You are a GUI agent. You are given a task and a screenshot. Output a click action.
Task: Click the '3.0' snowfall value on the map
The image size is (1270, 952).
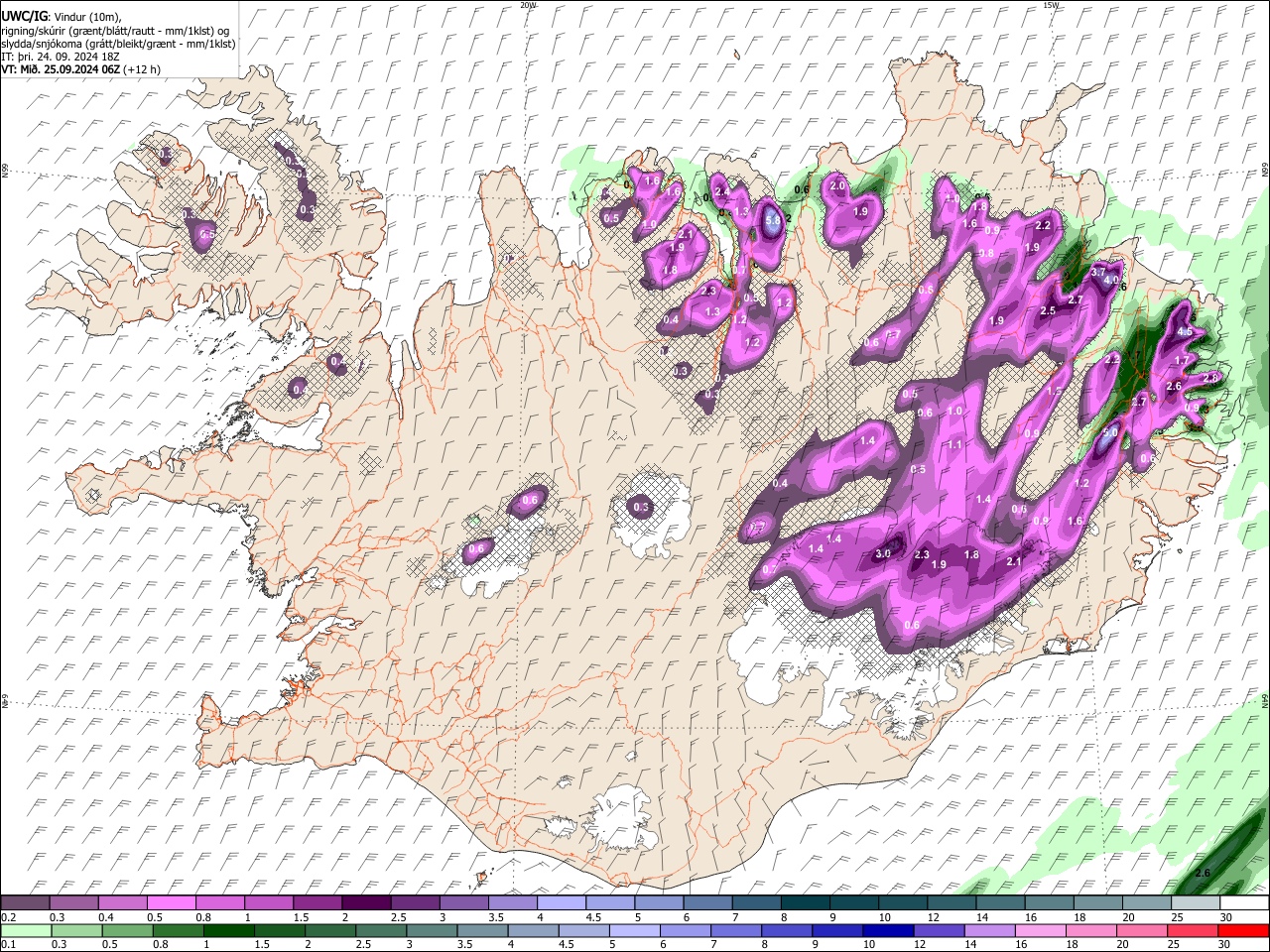(883, 554)
